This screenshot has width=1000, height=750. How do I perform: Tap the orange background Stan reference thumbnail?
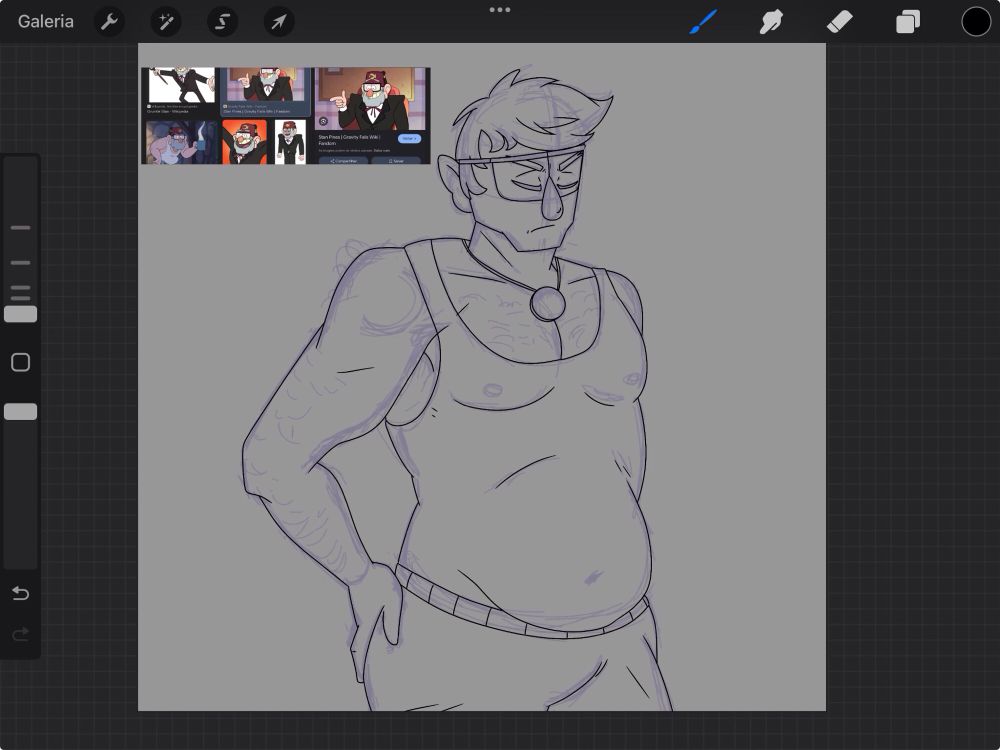[244, 142]
